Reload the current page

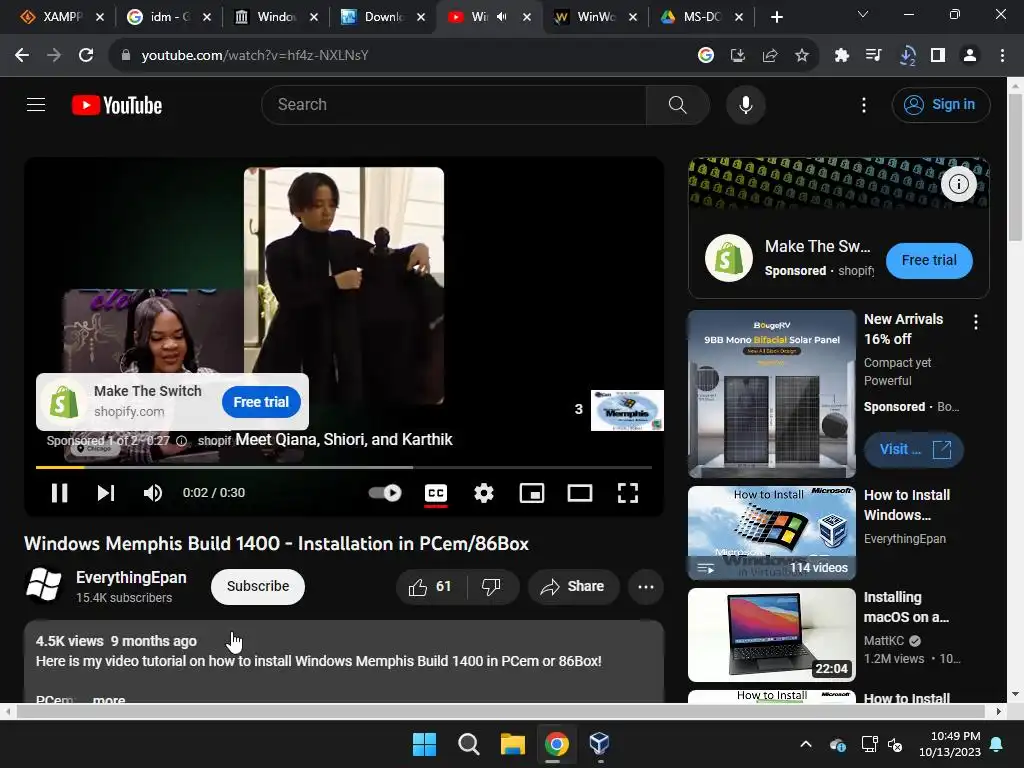click(x=86, y=56)
